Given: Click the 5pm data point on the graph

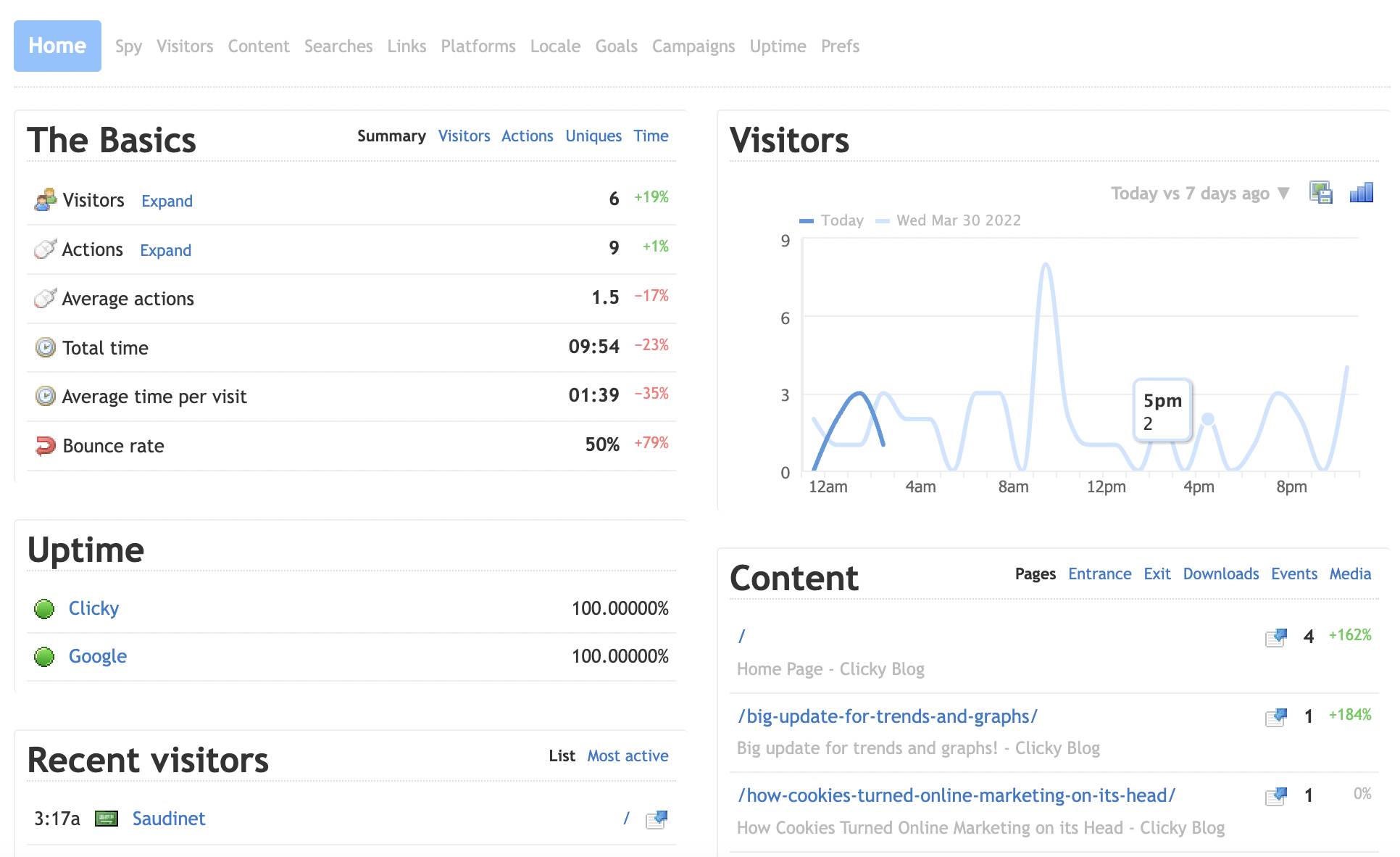Looking at the screenshot, I should (1208, 419).
